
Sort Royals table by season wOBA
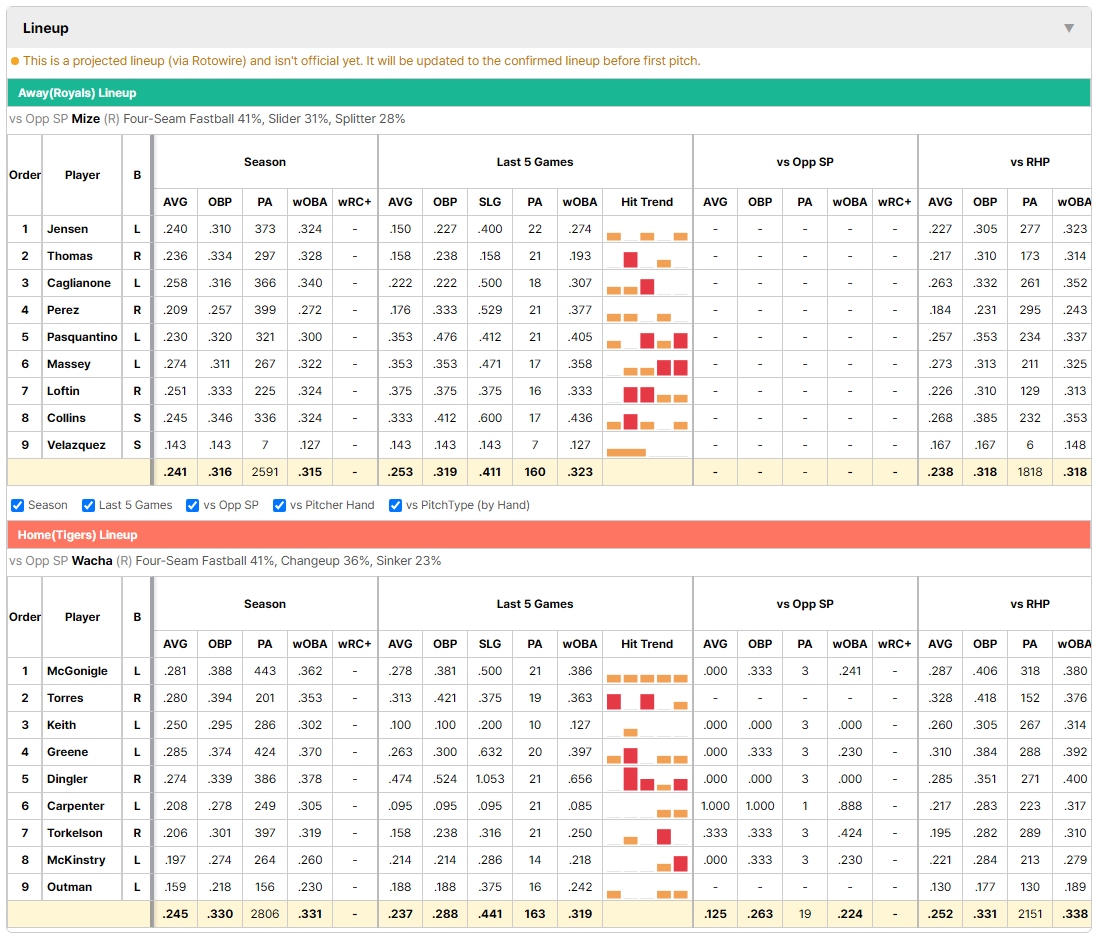coord(310,202)
